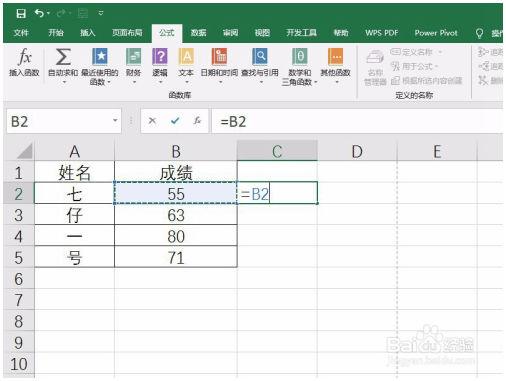Cancel formula entry with the X icon
The height and width of the screenshot is (381, 506).
click(152, 120)
